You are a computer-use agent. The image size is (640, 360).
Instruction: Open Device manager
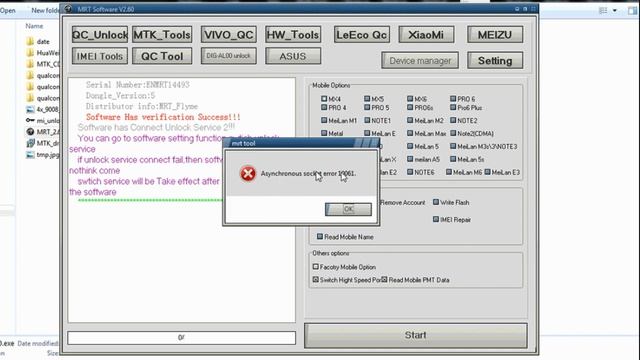click(x=420, y=60)
